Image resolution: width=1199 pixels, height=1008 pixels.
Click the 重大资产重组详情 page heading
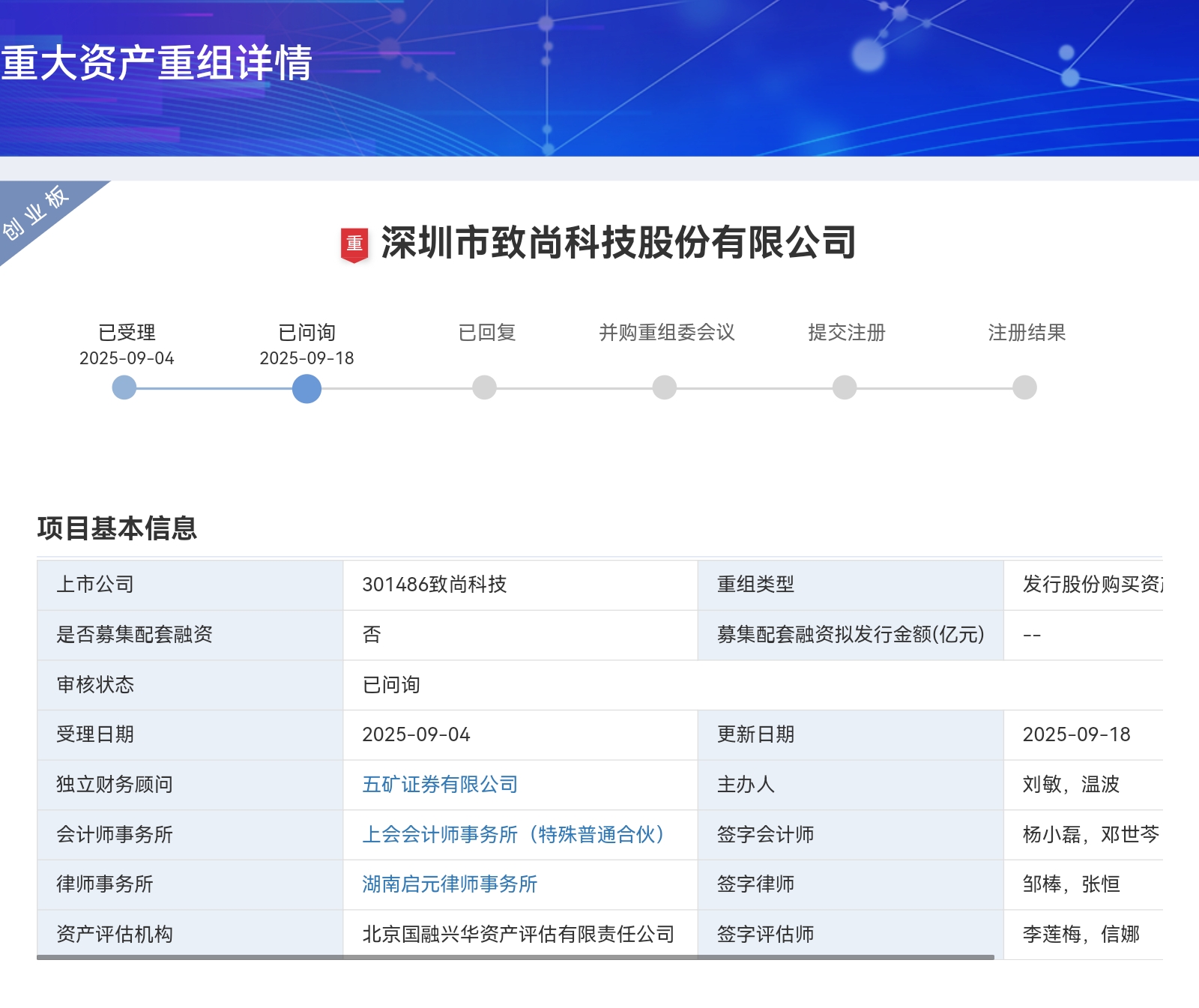pos(157,62)
